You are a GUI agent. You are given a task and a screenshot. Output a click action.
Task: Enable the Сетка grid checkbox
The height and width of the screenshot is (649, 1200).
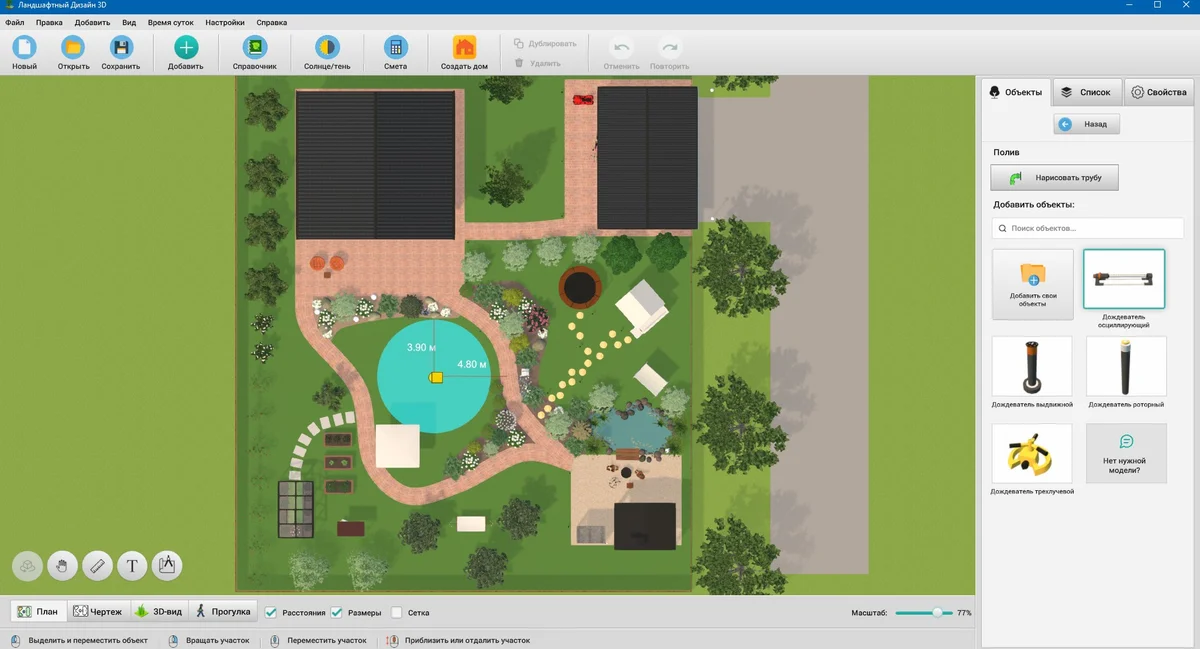397,612
